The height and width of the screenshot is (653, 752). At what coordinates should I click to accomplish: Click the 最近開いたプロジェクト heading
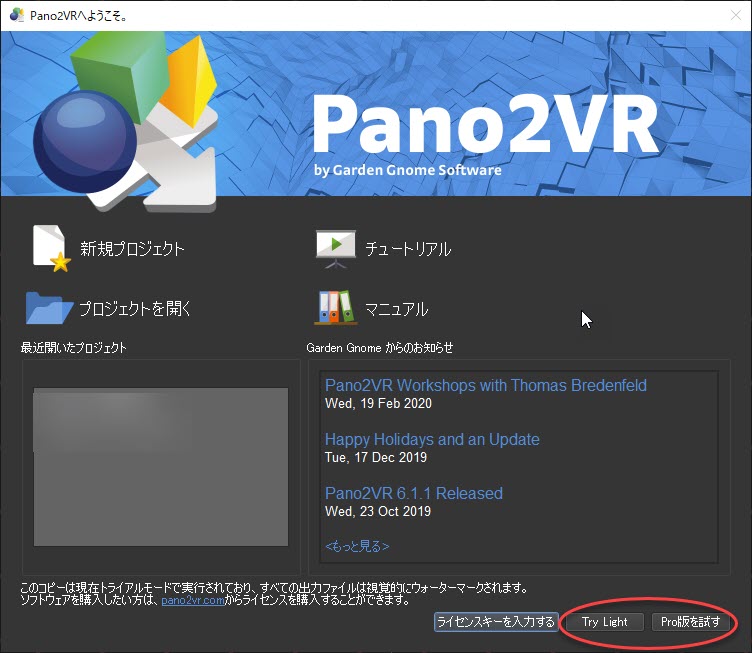(x=73, y=348)
